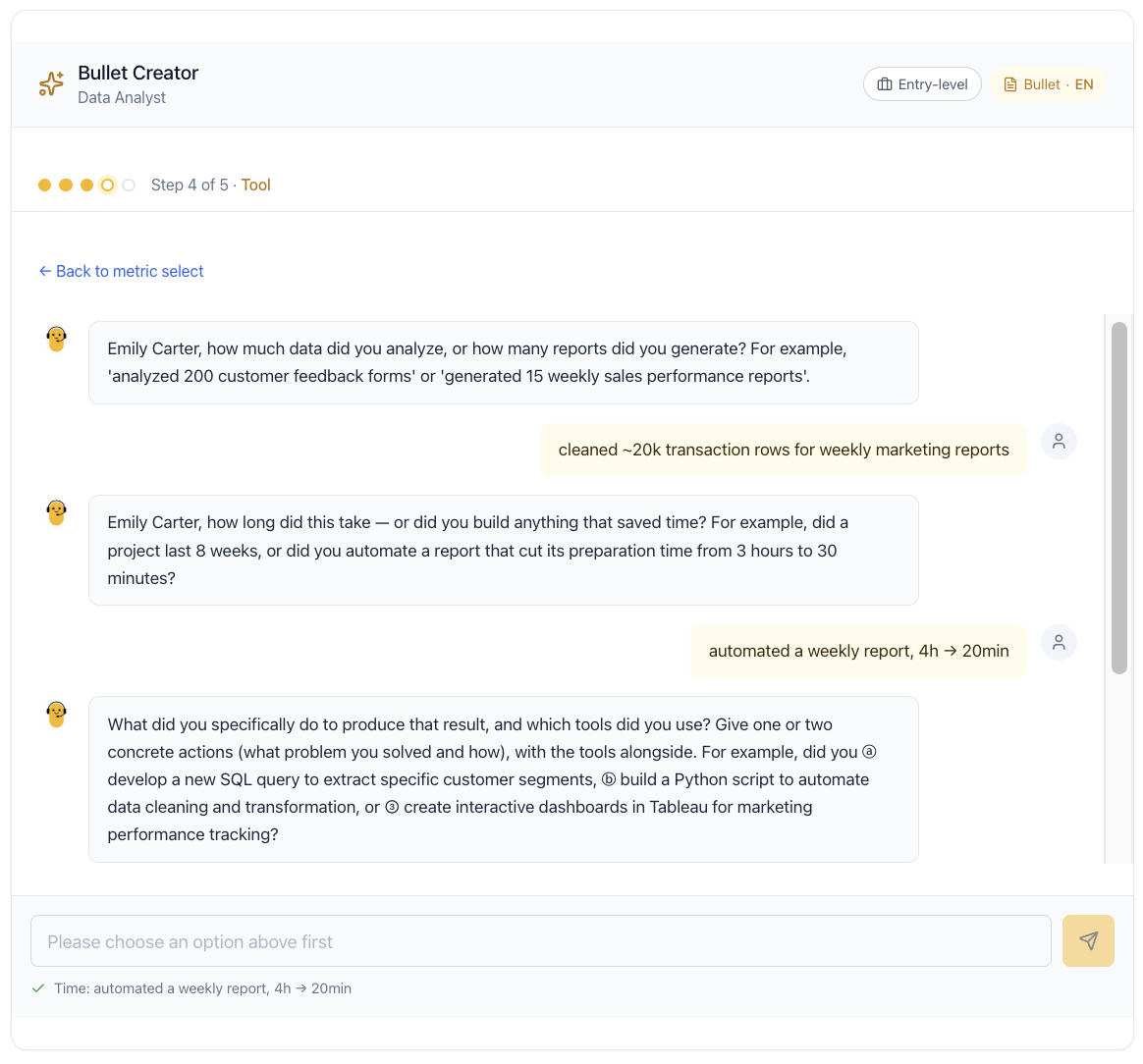Click the empty fifth step dot
The image size is (1143, 1064).
[129, 186]
